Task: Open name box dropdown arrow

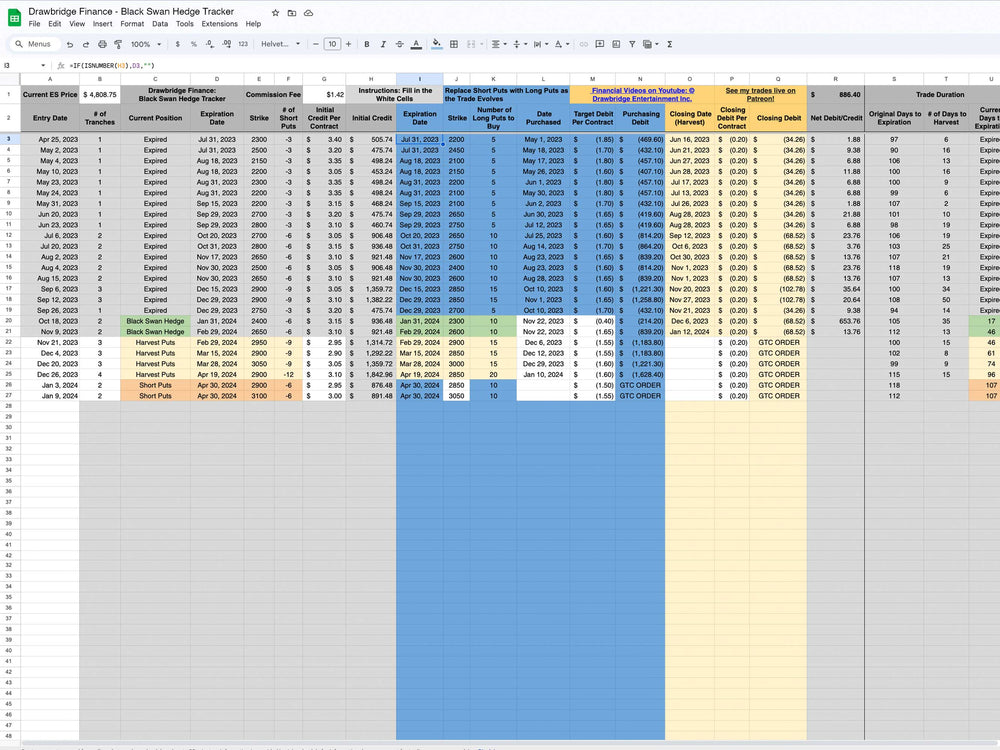Action: [43, 66]
